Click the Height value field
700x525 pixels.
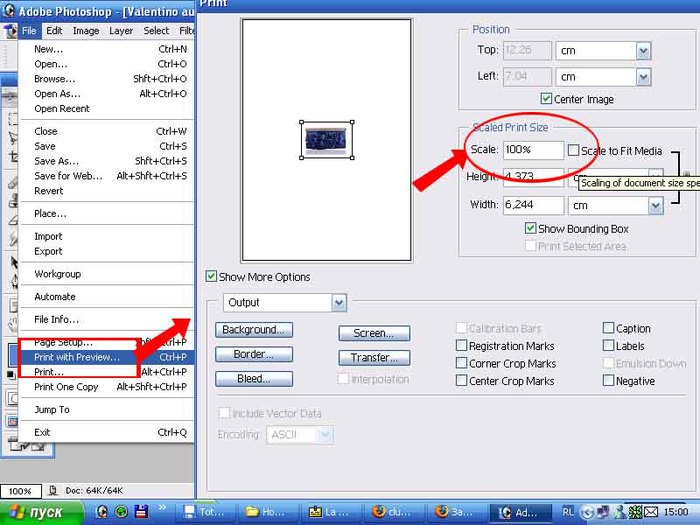[533, 177]
